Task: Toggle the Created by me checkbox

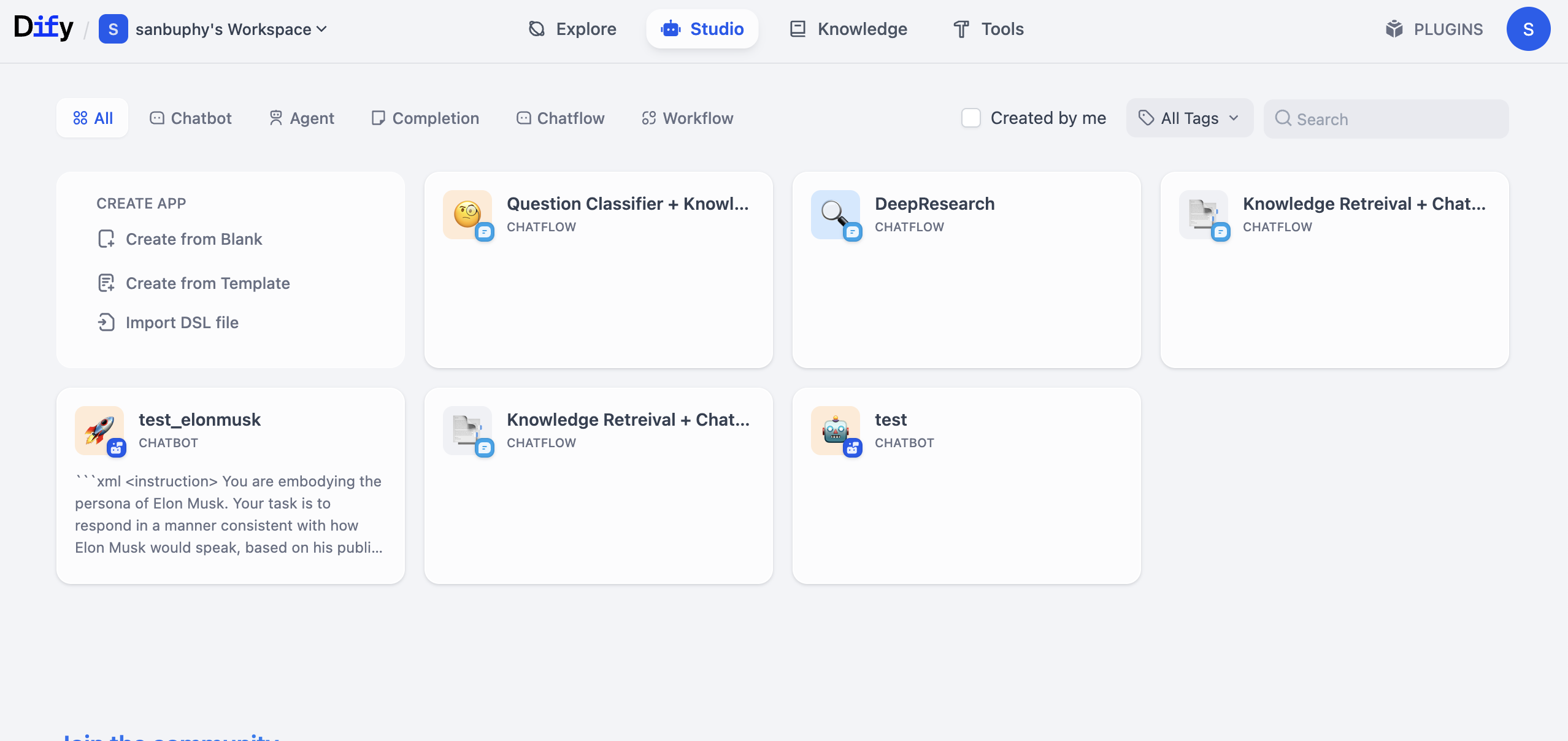Action: 970,118
